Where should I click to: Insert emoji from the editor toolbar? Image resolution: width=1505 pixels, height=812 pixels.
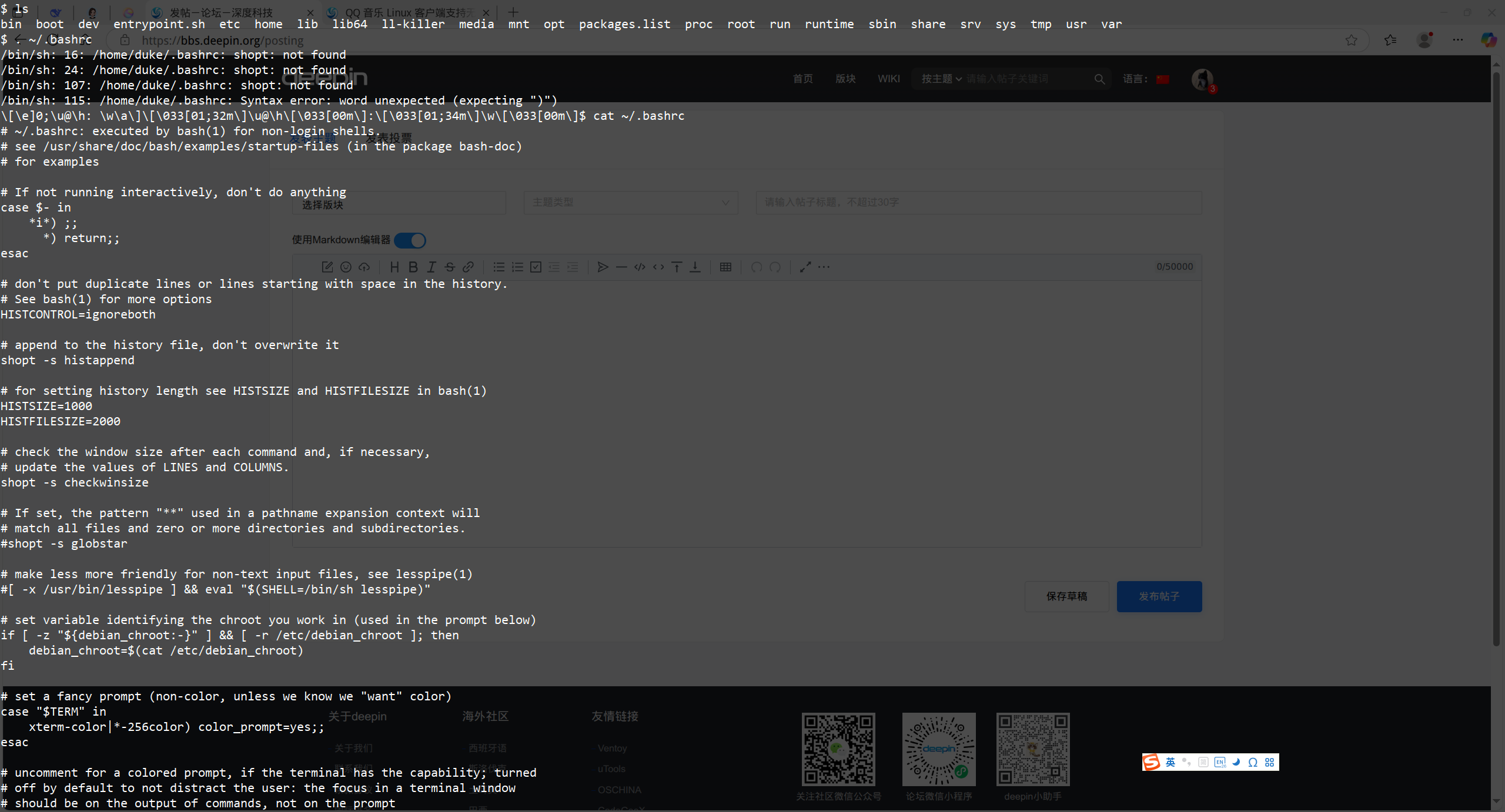[346, 267]
